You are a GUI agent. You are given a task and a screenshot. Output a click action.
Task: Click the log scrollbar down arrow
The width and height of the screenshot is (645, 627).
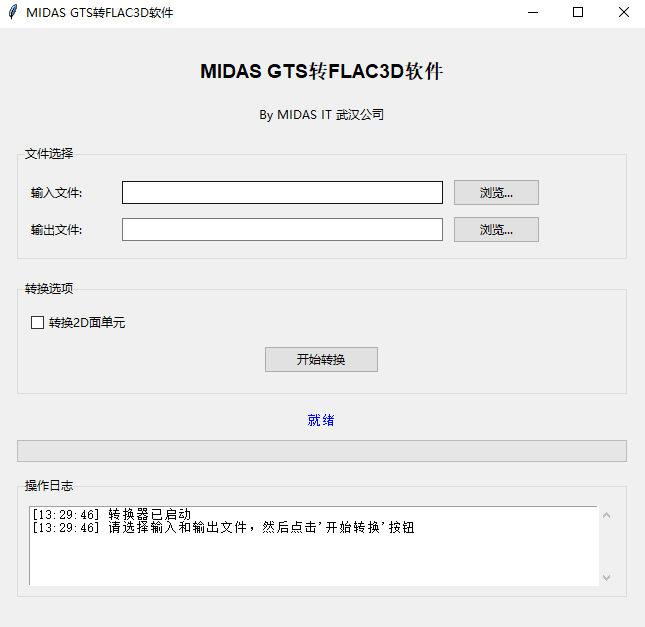click(x=606, y=578)
